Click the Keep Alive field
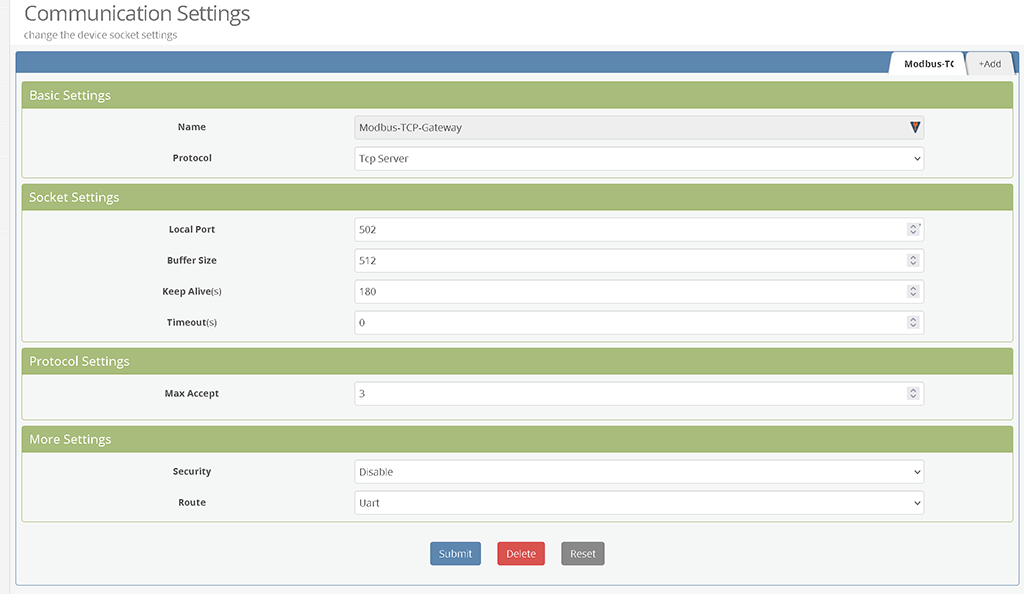The width and height of the screenshot is (1024, 594). 639,292
